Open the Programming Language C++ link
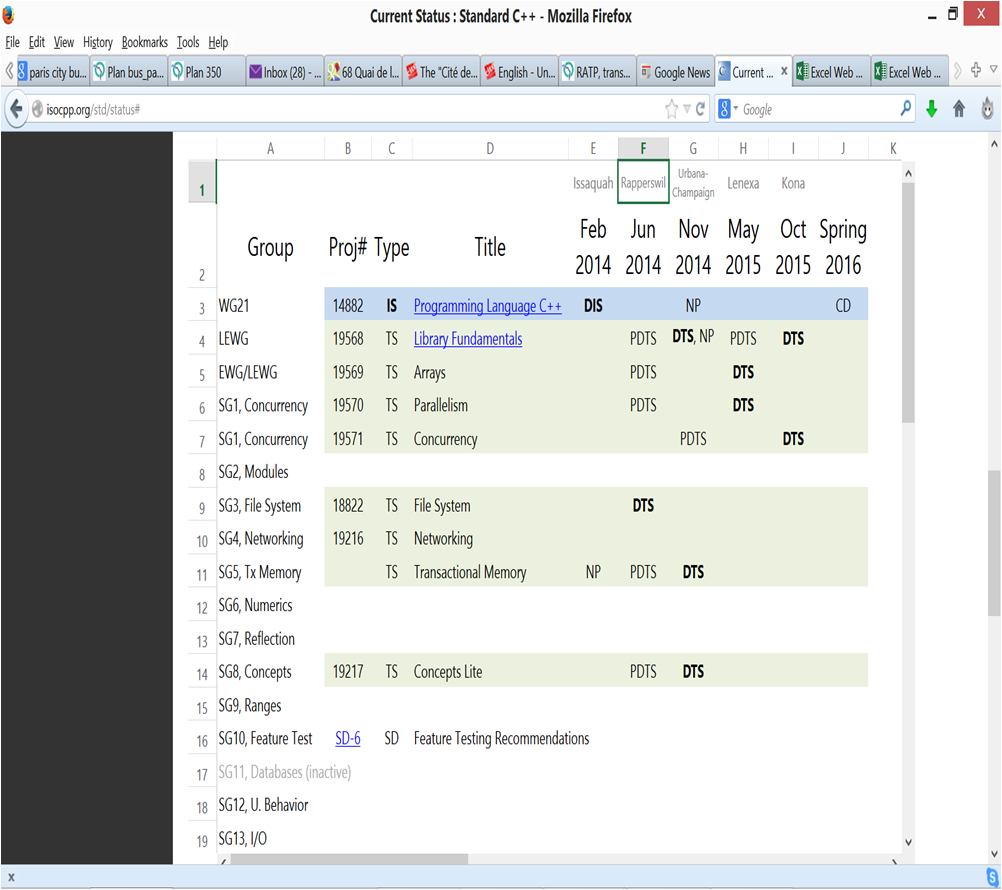This screenshot has height=890, width=1002. point(487,306)
